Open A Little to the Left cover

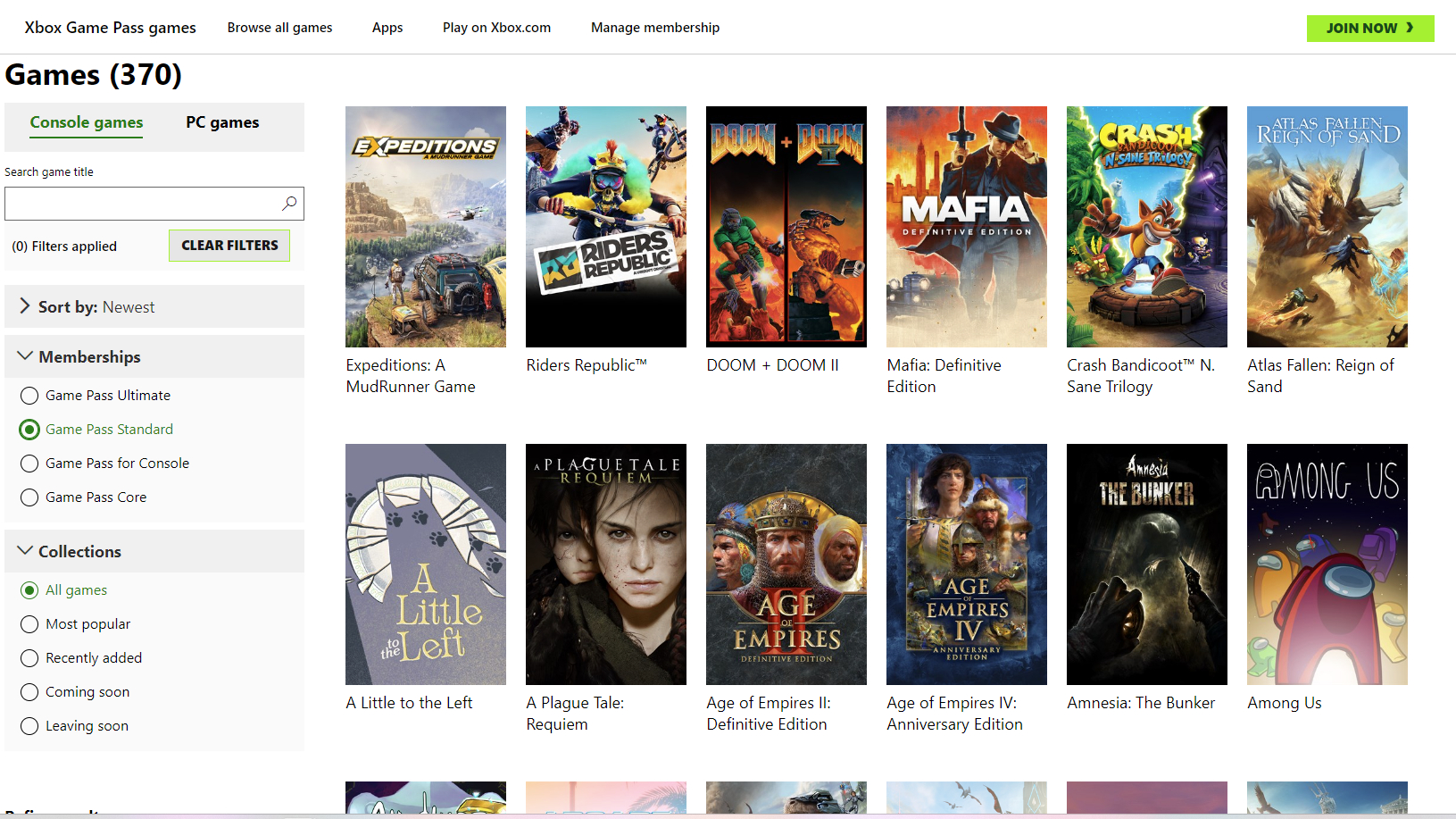426,564
